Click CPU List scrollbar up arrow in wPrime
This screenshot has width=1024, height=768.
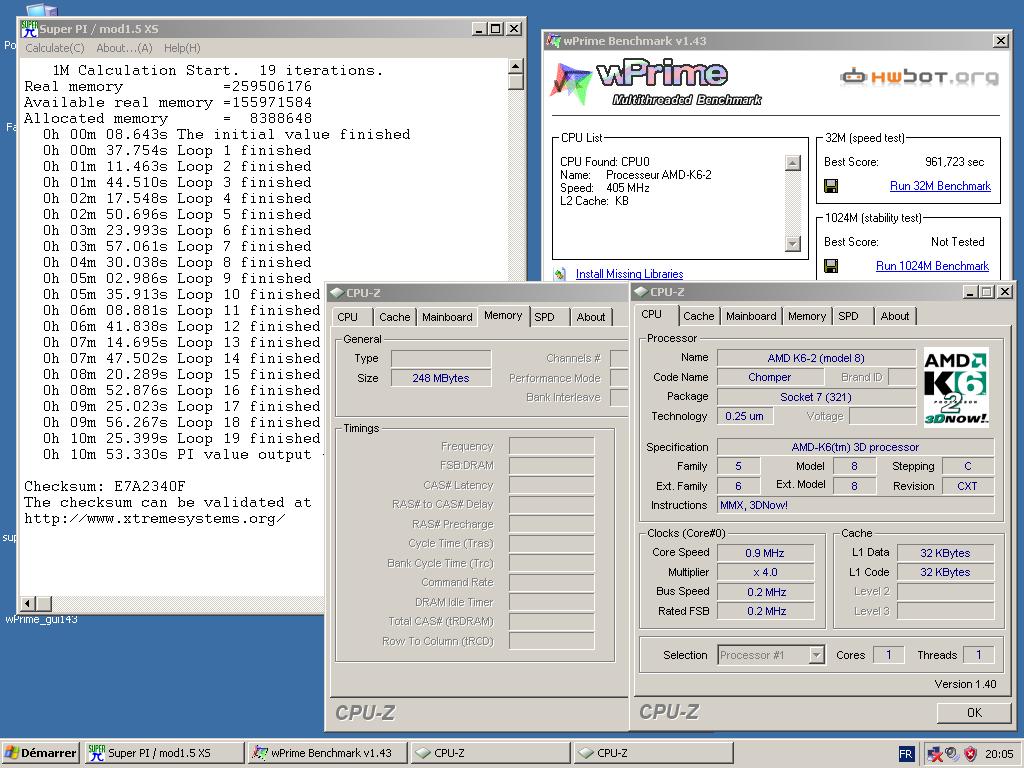[793, 163]
